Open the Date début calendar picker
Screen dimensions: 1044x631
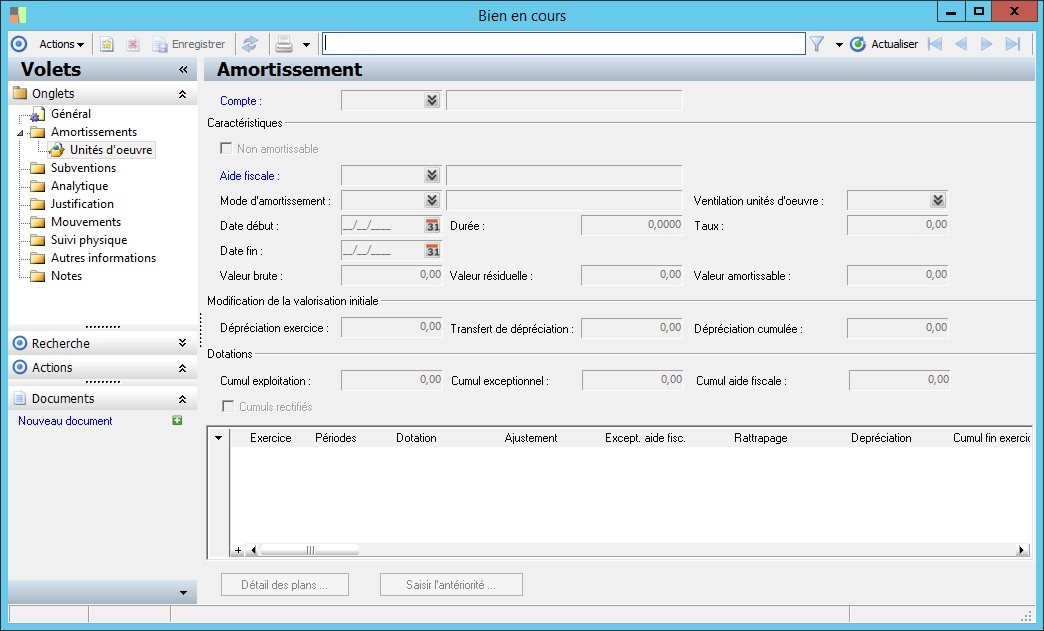tap(432, 226)
